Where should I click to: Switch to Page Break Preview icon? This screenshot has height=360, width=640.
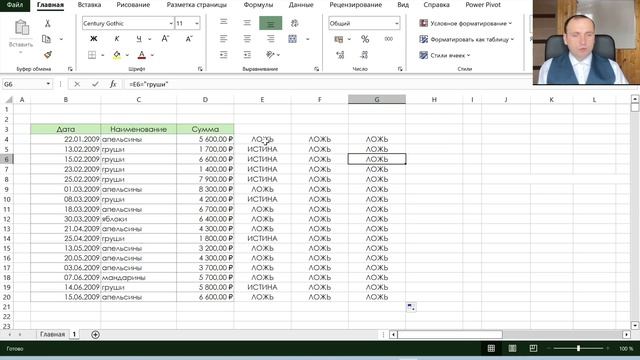(x=533, y=348)
